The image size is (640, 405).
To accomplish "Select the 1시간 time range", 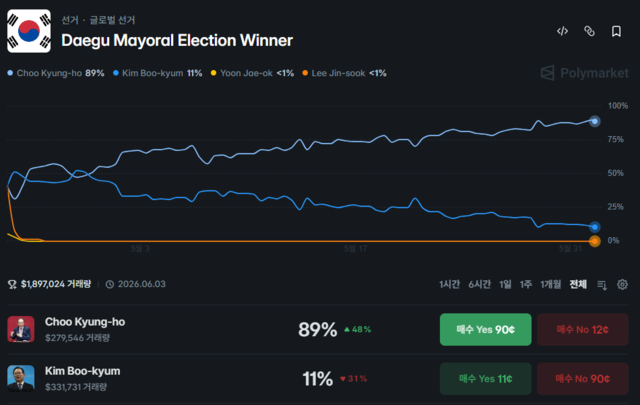I will [449, 284].
